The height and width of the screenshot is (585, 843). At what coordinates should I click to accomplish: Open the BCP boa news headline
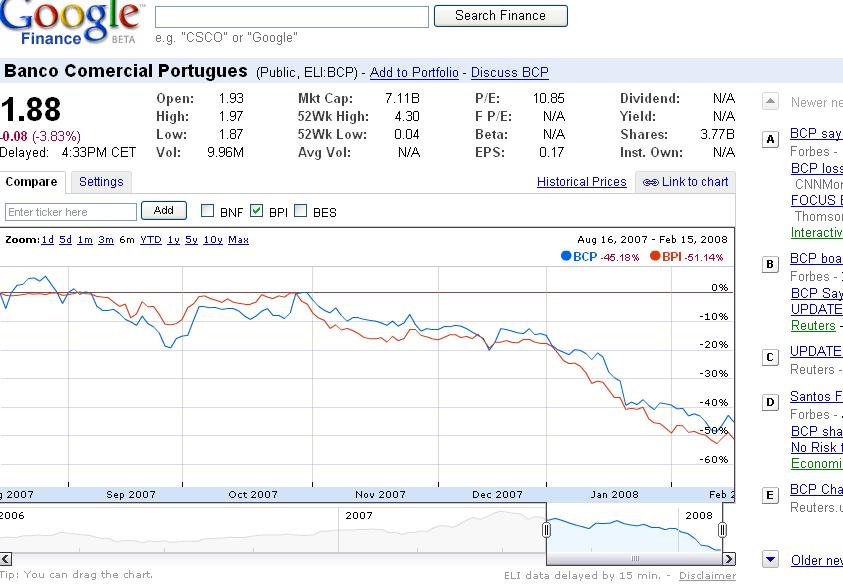point(816,258)
